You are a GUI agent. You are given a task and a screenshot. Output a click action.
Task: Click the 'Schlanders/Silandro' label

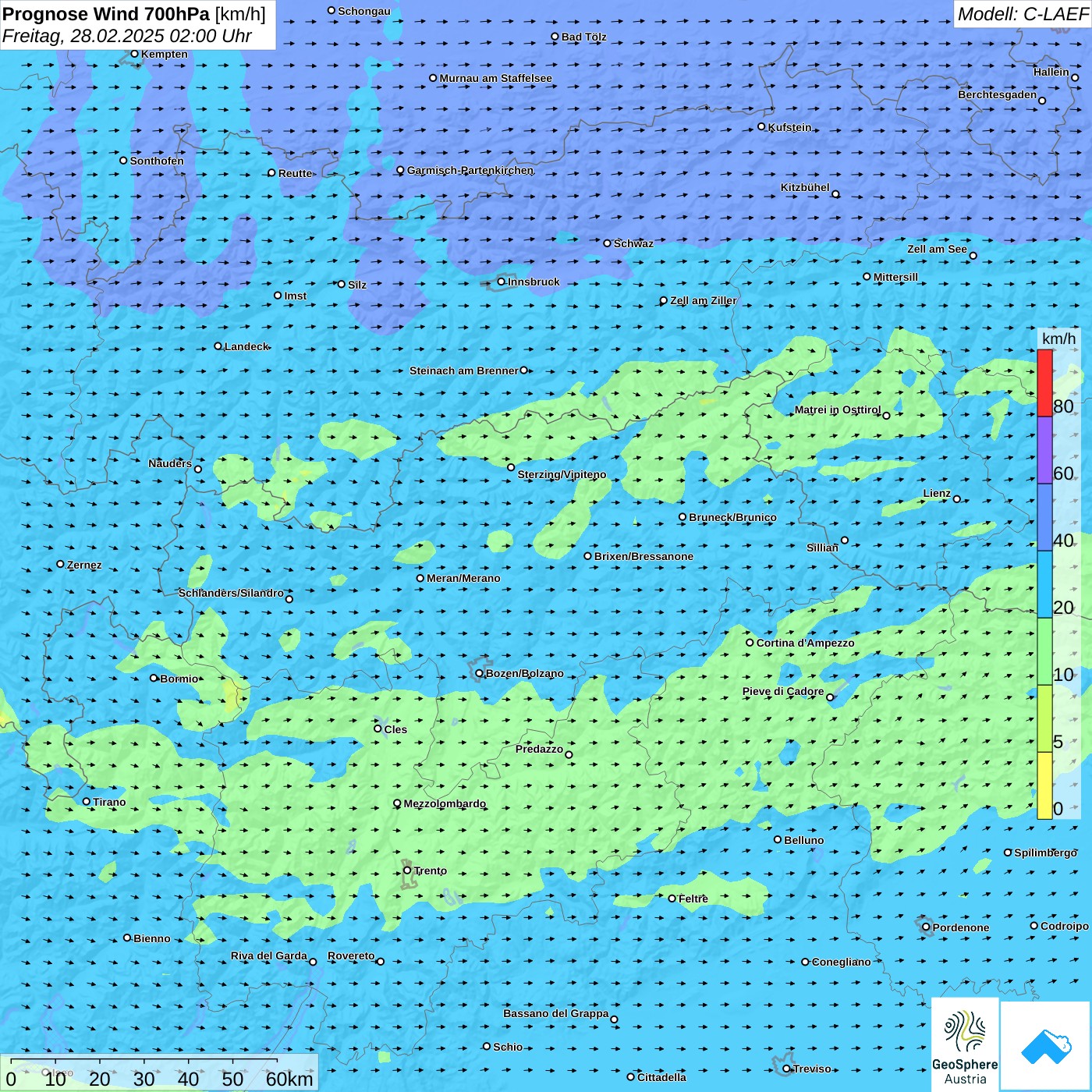pos(231,593)
